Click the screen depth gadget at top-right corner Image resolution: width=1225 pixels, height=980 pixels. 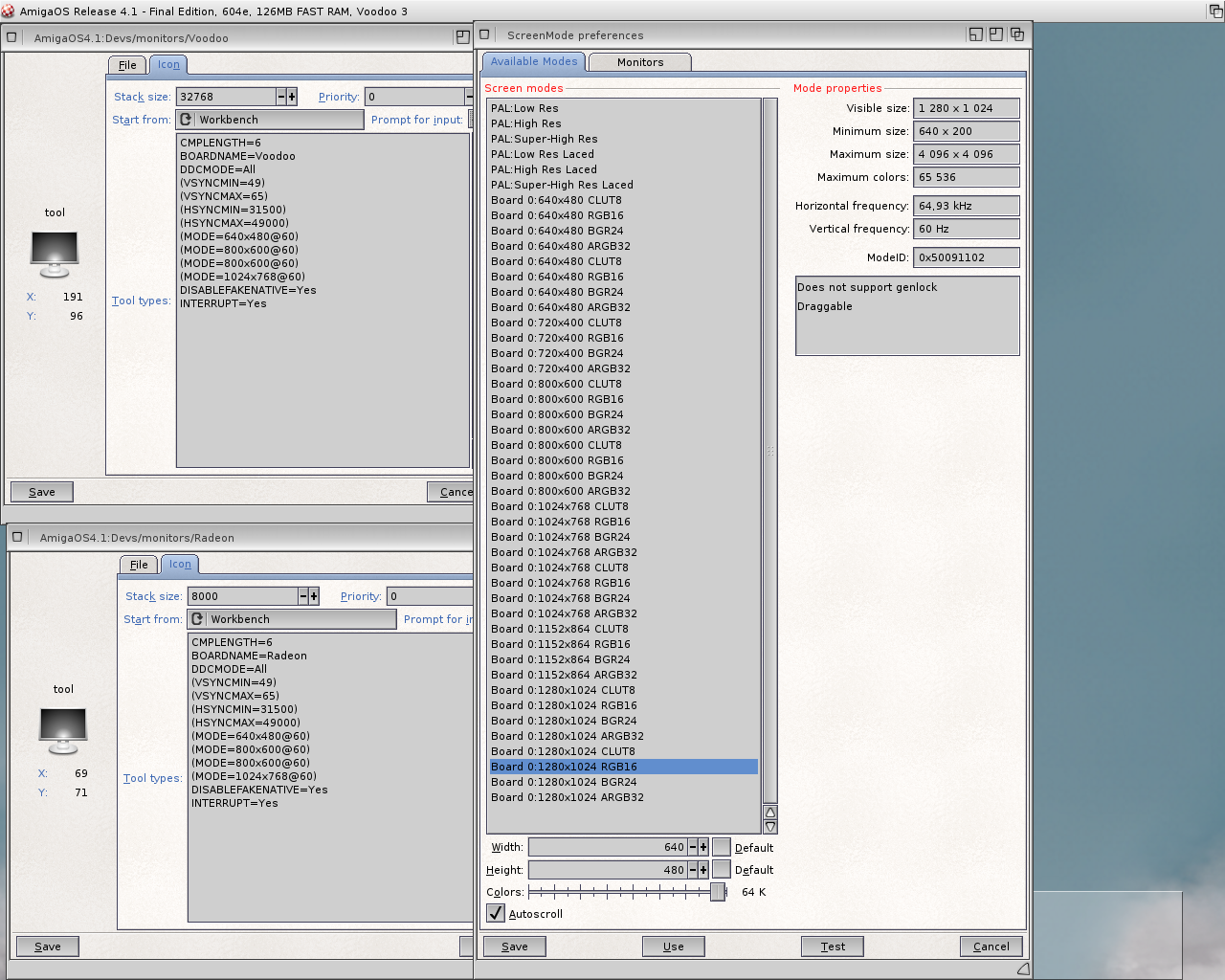pyautogui.click(x=1215, y=11)
